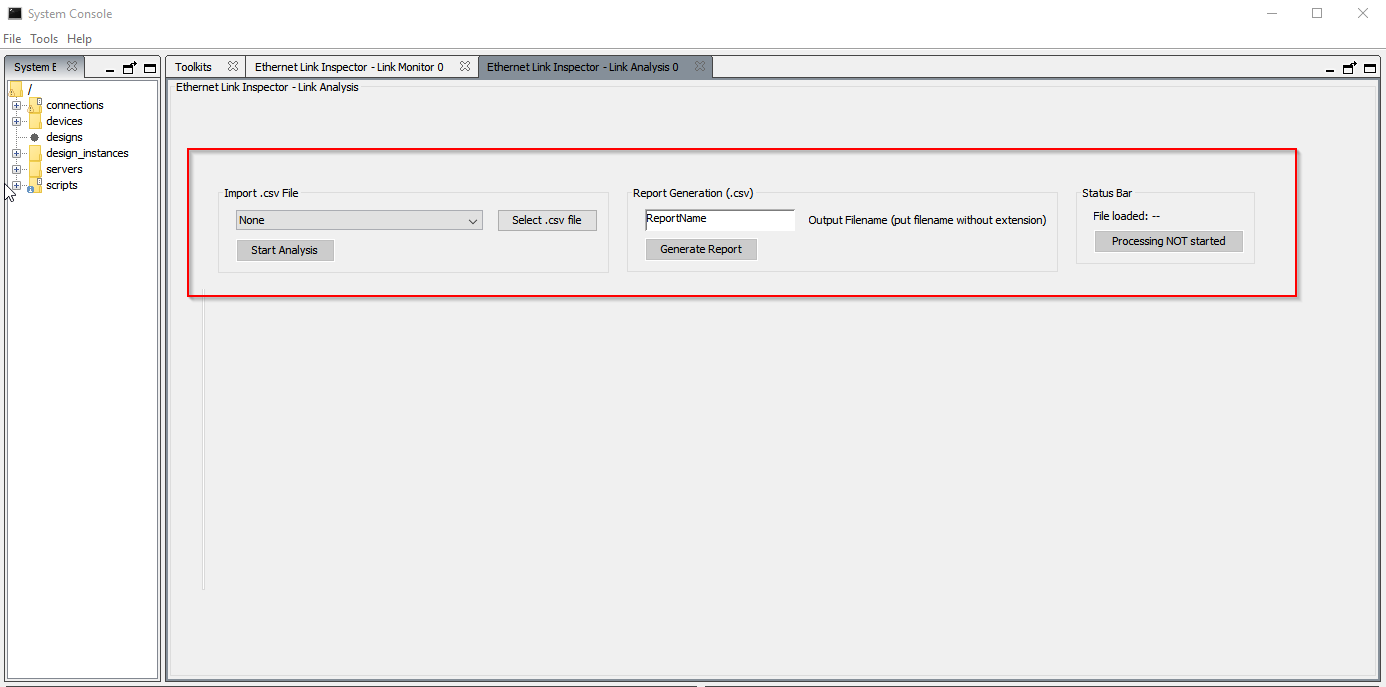
Task: Click the designs gear icon
Action: (35, 137)
